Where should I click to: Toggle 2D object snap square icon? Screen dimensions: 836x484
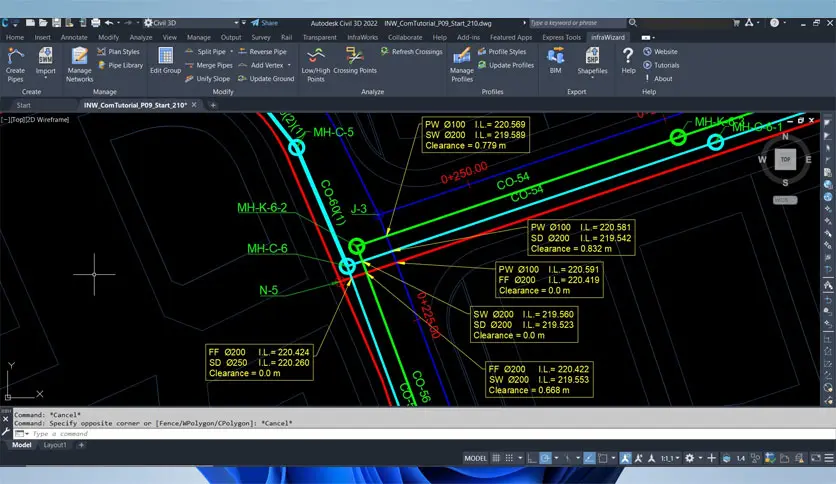[602, 458]
